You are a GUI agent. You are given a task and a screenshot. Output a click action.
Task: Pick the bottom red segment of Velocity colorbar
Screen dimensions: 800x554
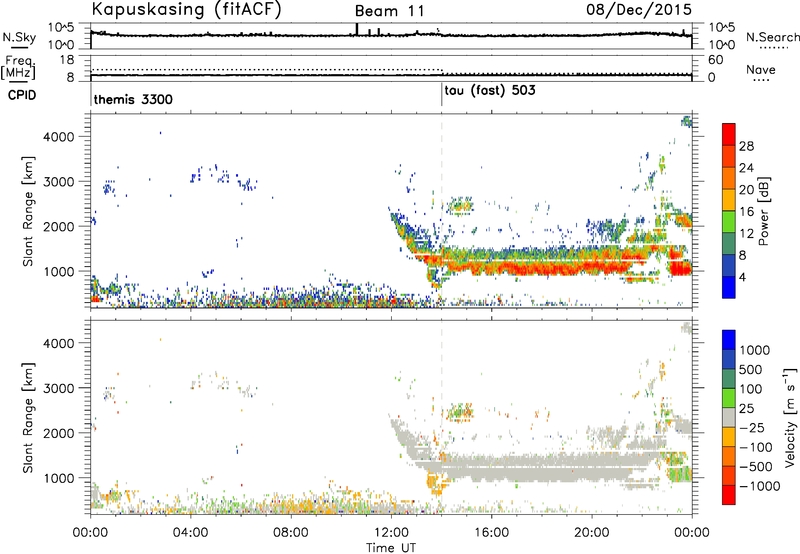tap(729, 495)
